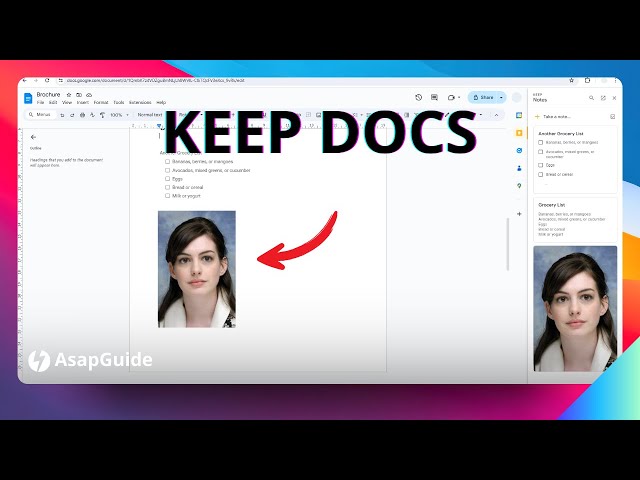Open the Format menu
This screenshot has height=480, width=640.
point(101,102)
